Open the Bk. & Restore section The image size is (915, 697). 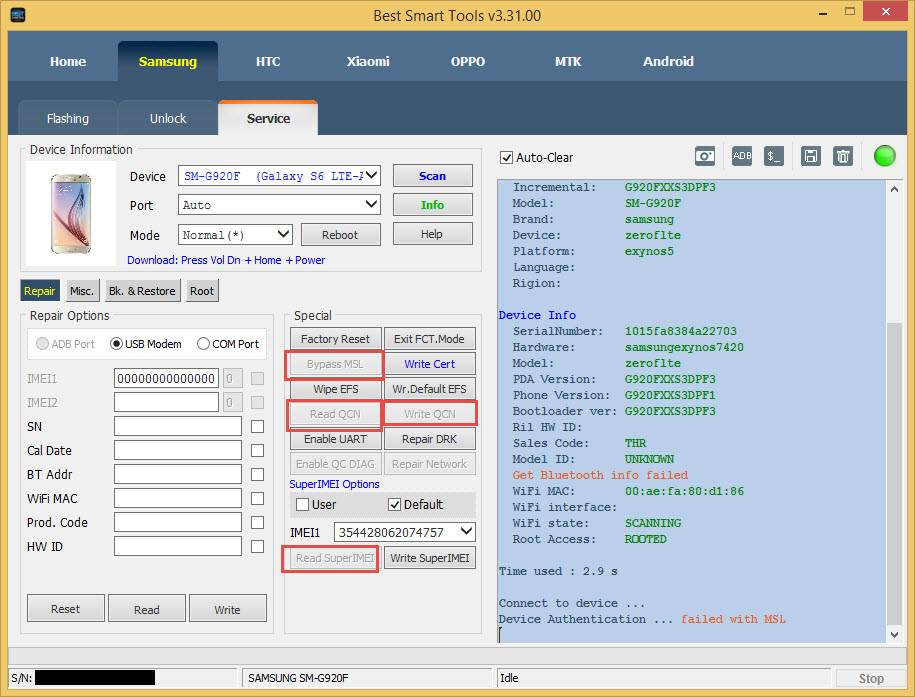tap(142, 291)
